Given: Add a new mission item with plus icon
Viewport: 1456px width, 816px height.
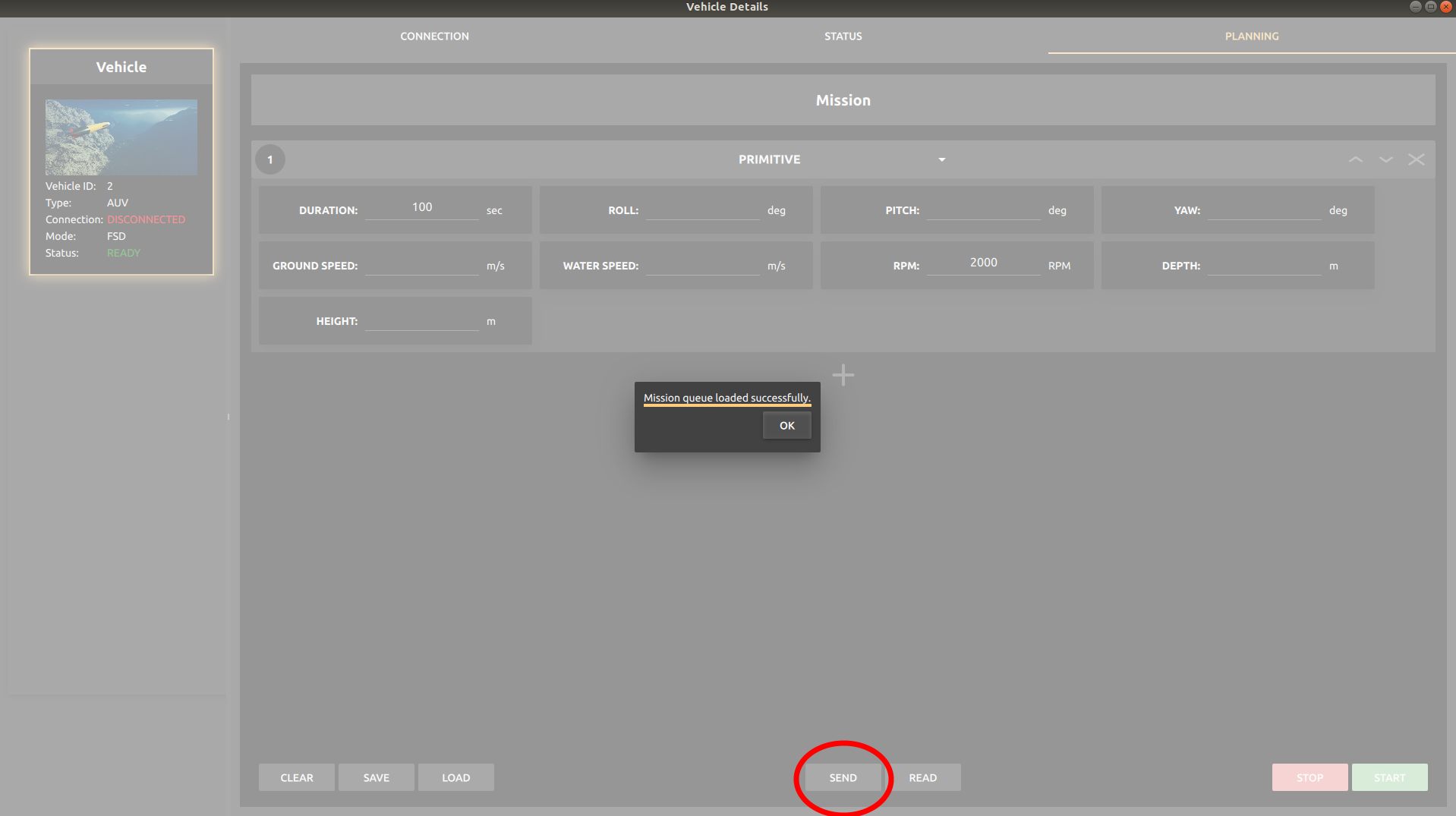Looking at the screenshot, I should (x=843, y=375).
